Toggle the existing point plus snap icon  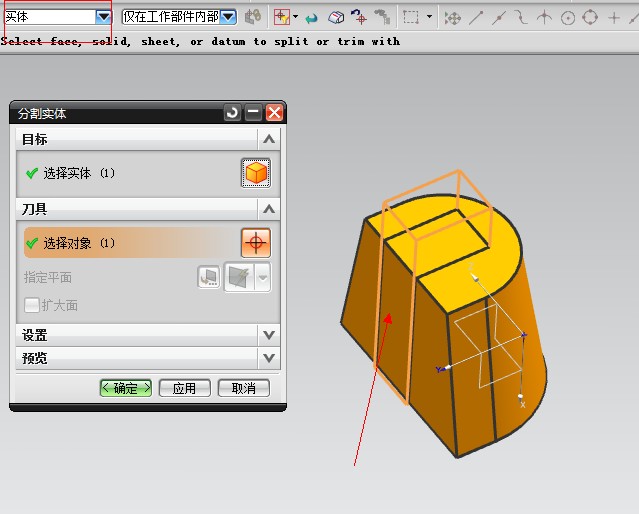pyautogui.click(x=614, y=18)
